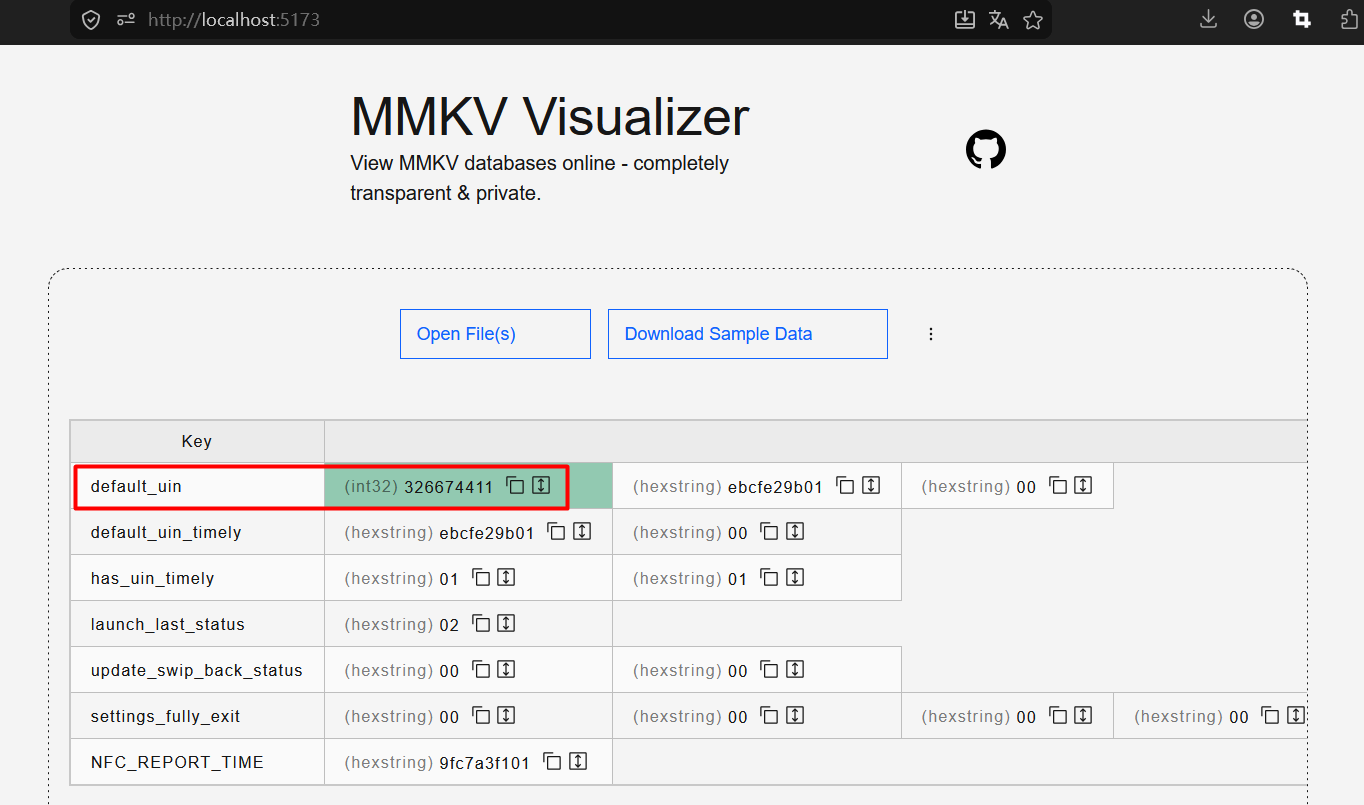Click up-down arrow icon for default_uin_timely's hexstring 00

point(795,532)
